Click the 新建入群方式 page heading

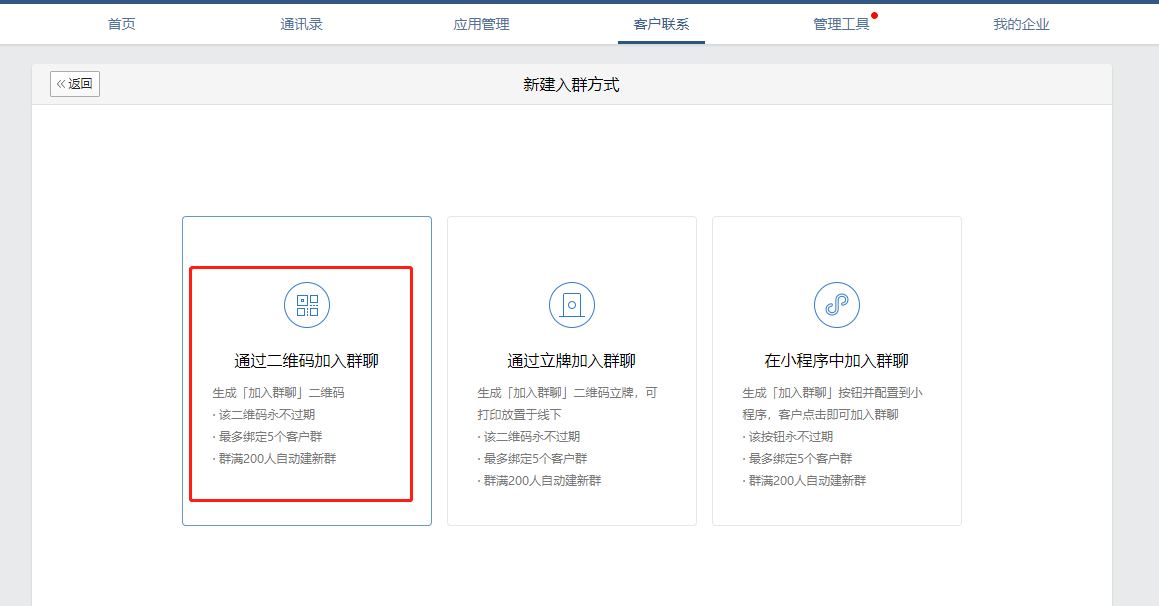(x=571, y=85)
